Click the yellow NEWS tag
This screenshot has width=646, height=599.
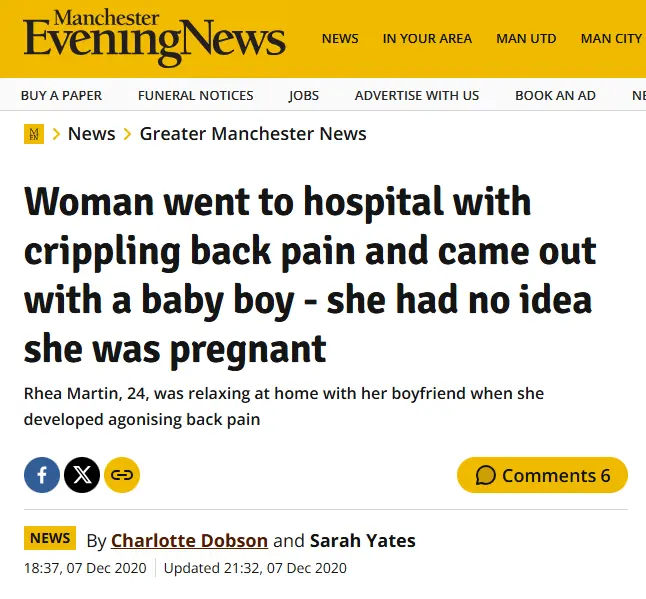coord(50,538)
